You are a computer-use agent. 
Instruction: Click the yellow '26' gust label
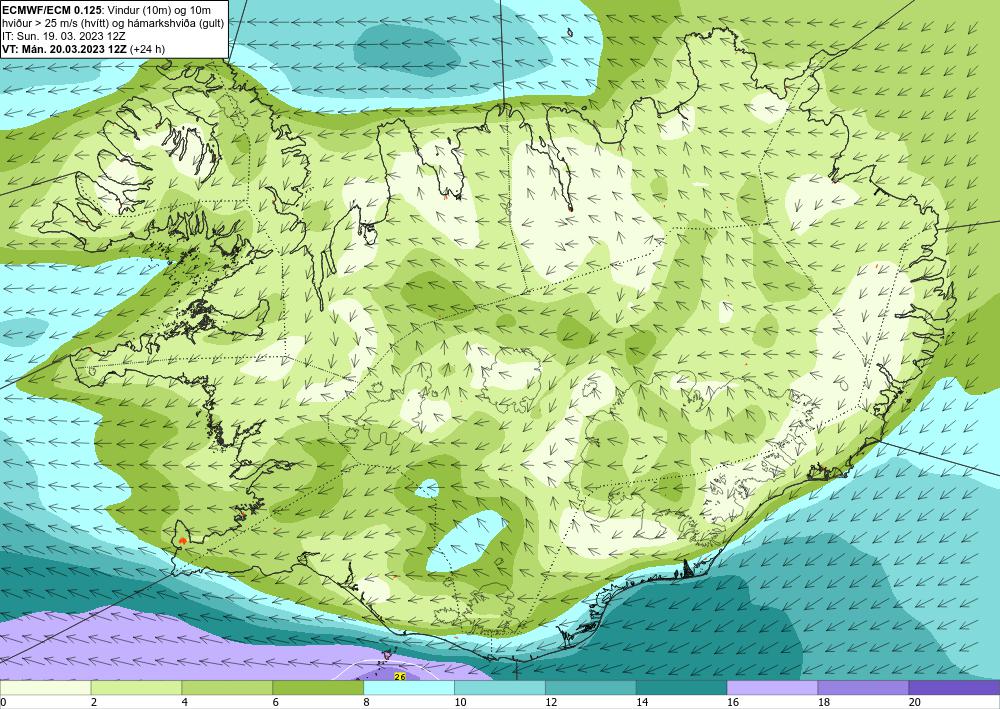click(x=400, y=676)
